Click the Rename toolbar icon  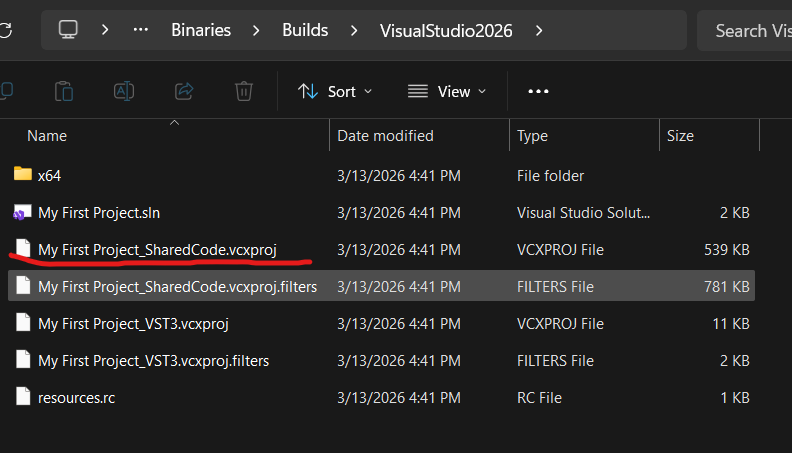[123, 91]
